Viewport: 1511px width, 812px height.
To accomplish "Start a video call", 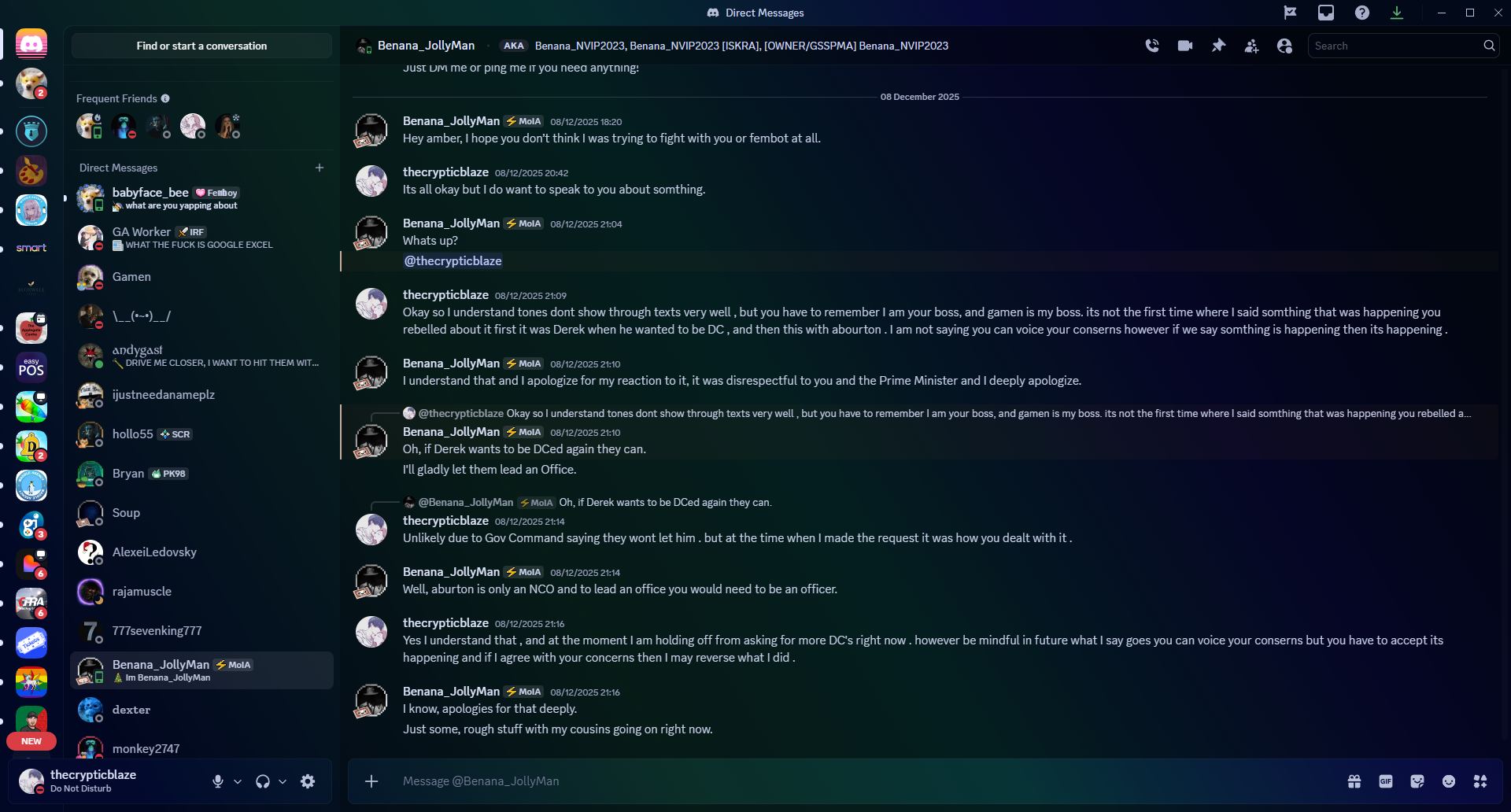I will 1185,46.
